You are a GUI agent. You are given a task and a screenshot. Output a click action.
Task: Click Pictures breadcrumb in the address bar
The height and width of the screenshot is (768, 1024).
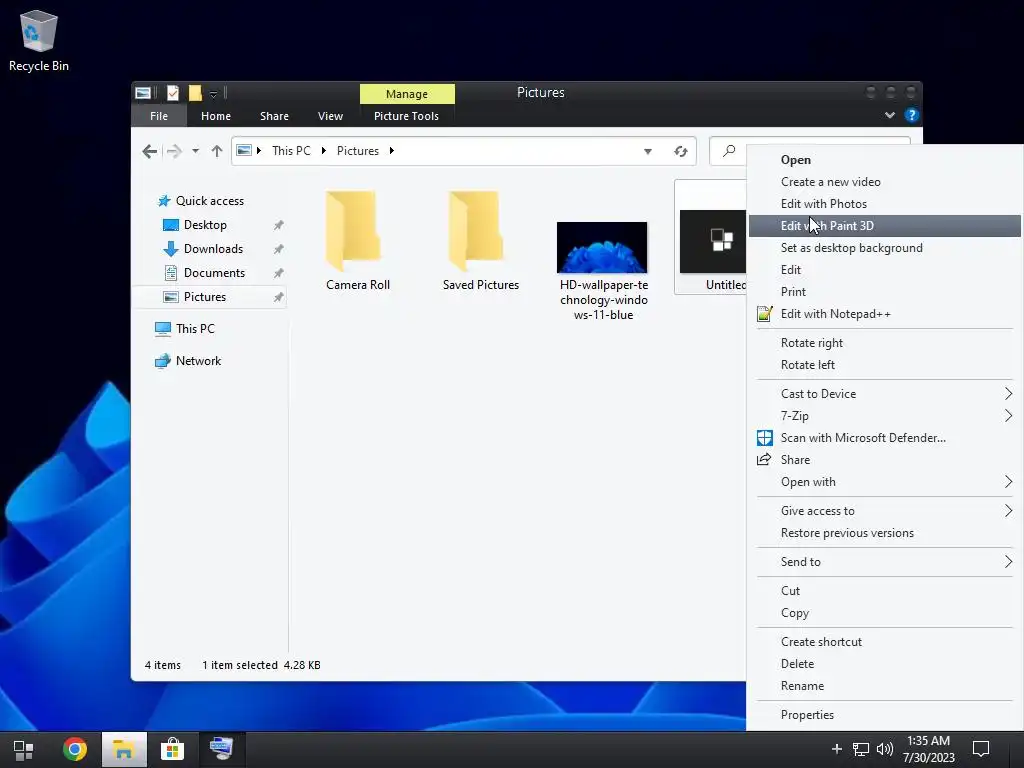click(358, 151)
